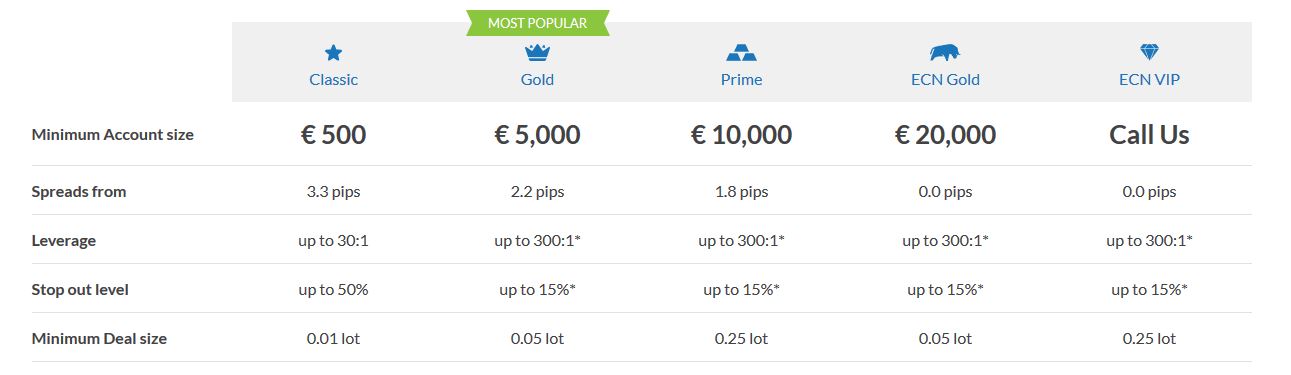
Task: Click the Spreads from row label
Action: pyautogui.click(x=79, y=191)
